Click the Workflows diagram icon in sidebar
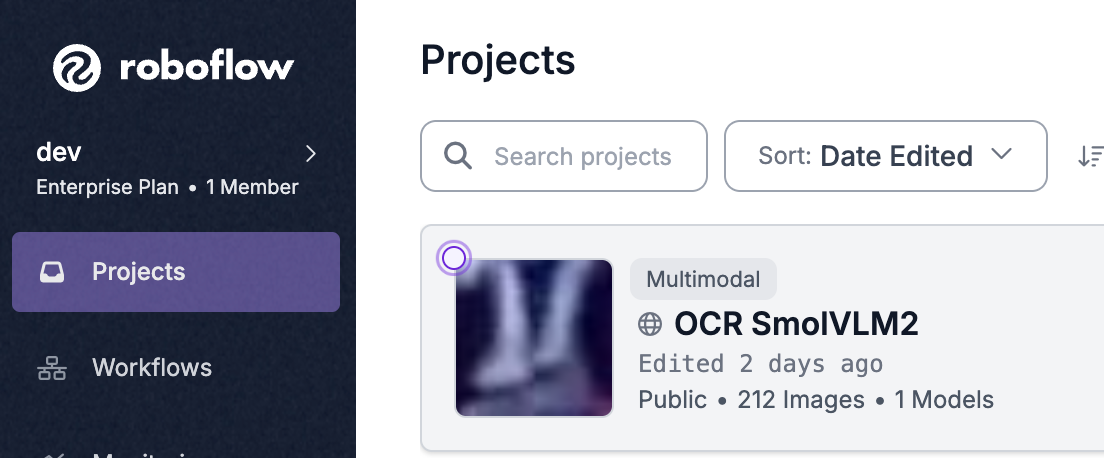The width and height of the screenshot is (1104, 458). click(x=52, y=368)
